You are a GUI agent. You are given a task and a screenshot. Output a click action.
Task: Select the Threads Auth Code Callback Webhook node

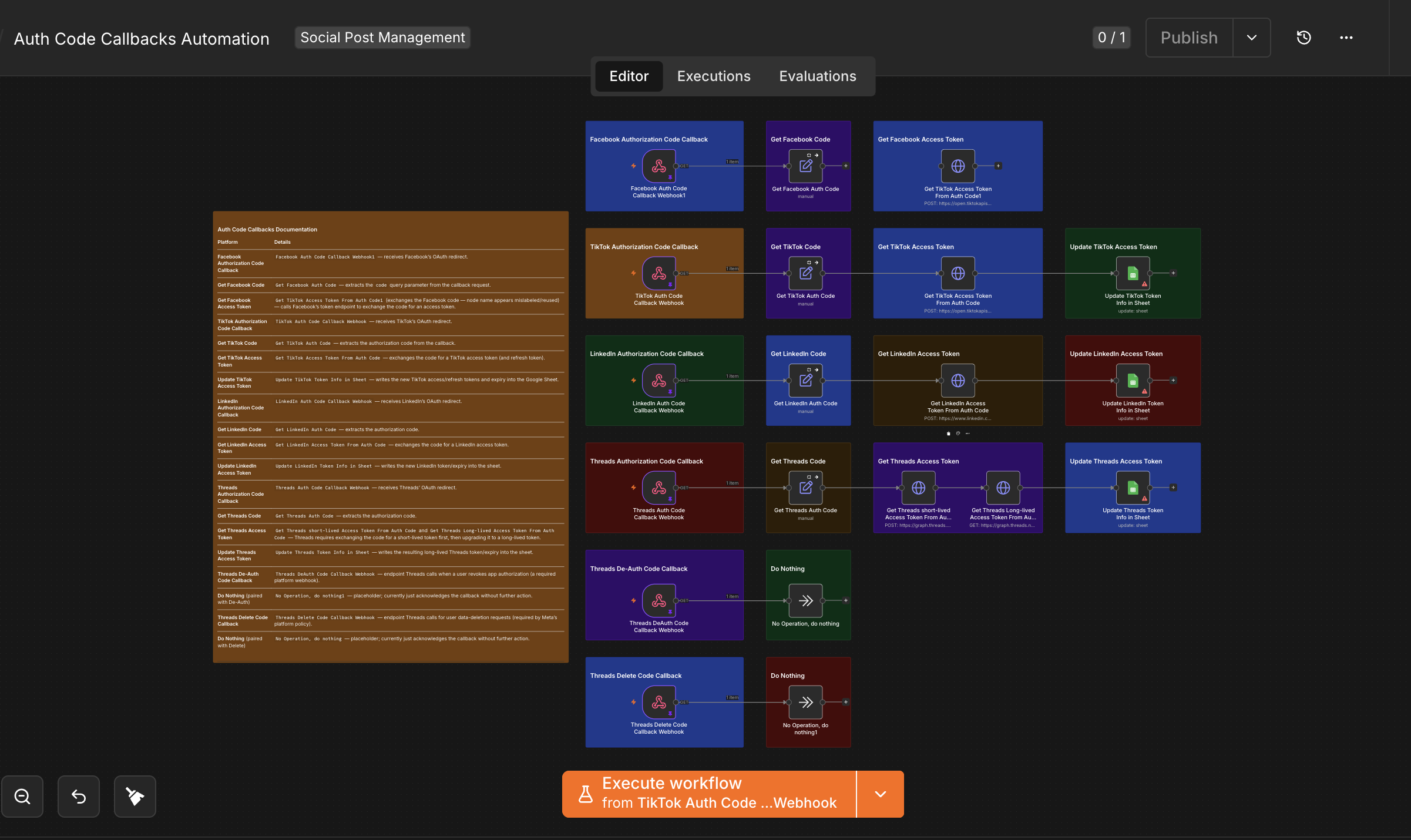pyautogui.click(x=659, y=488)
